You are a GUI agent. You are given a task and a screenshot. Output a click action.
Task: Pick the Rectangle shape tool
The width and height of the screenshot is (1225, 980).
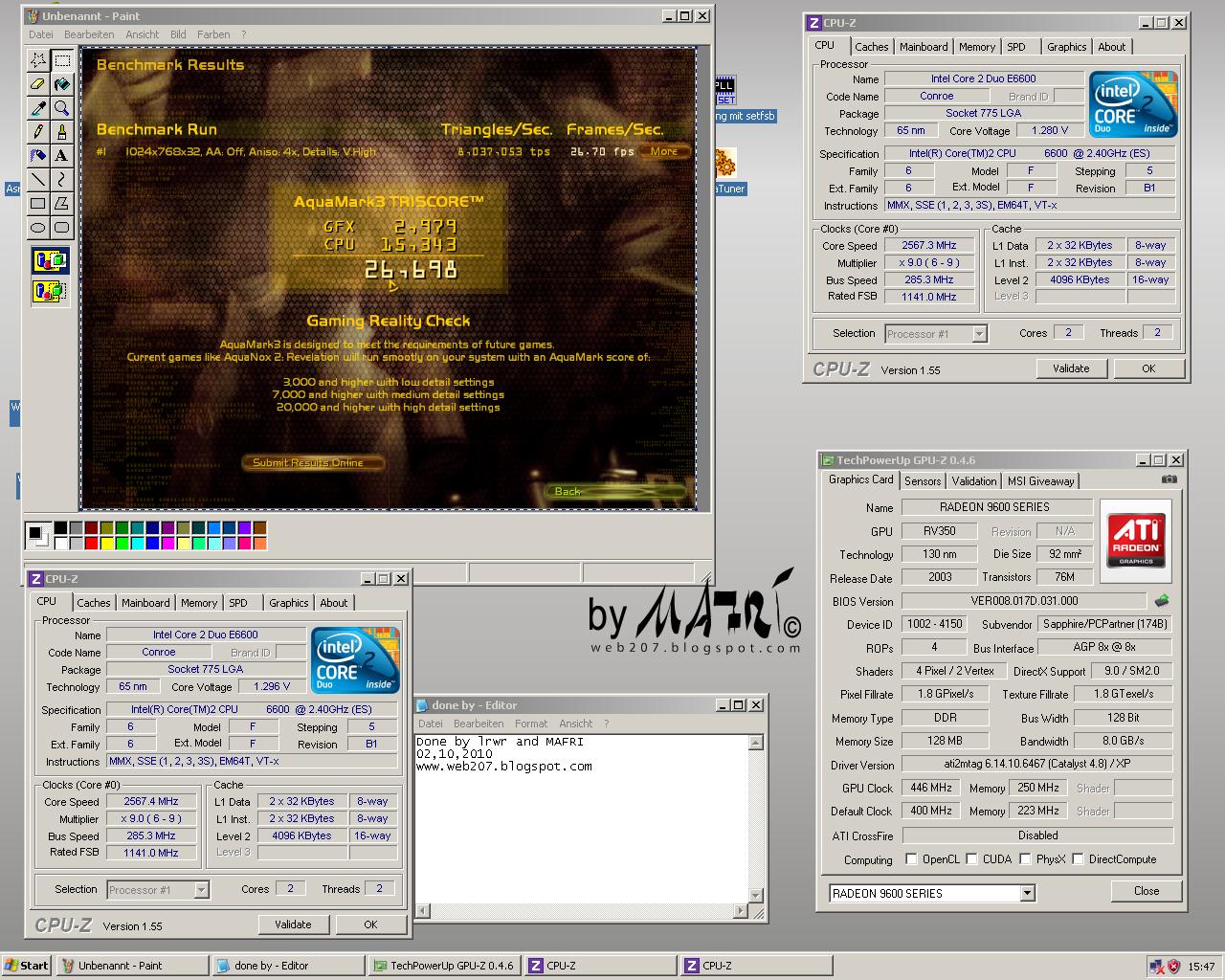[x=38, y=204]
